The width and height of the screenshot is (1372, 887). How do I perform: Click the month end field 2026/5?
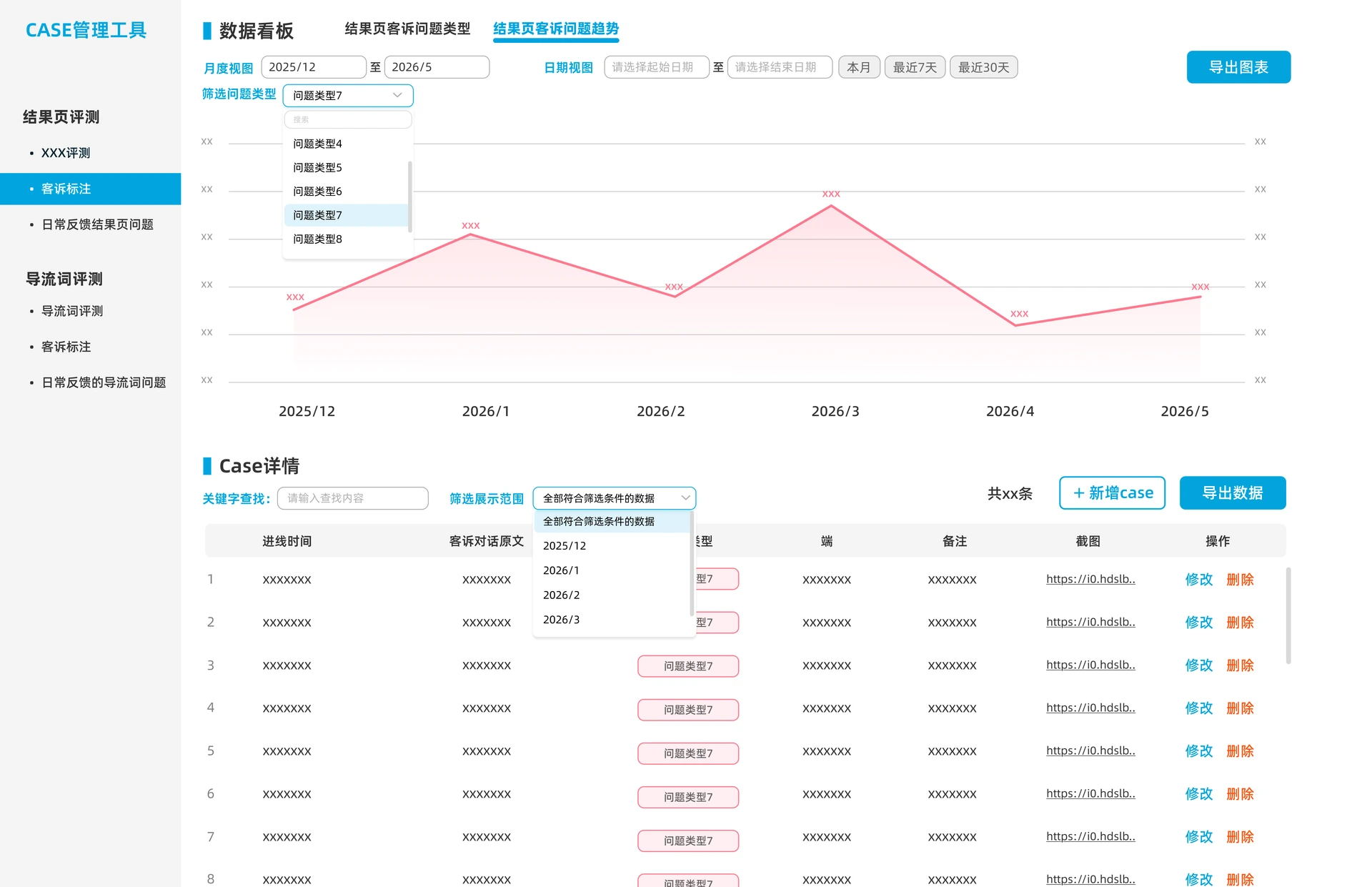(x=437, y=67)
